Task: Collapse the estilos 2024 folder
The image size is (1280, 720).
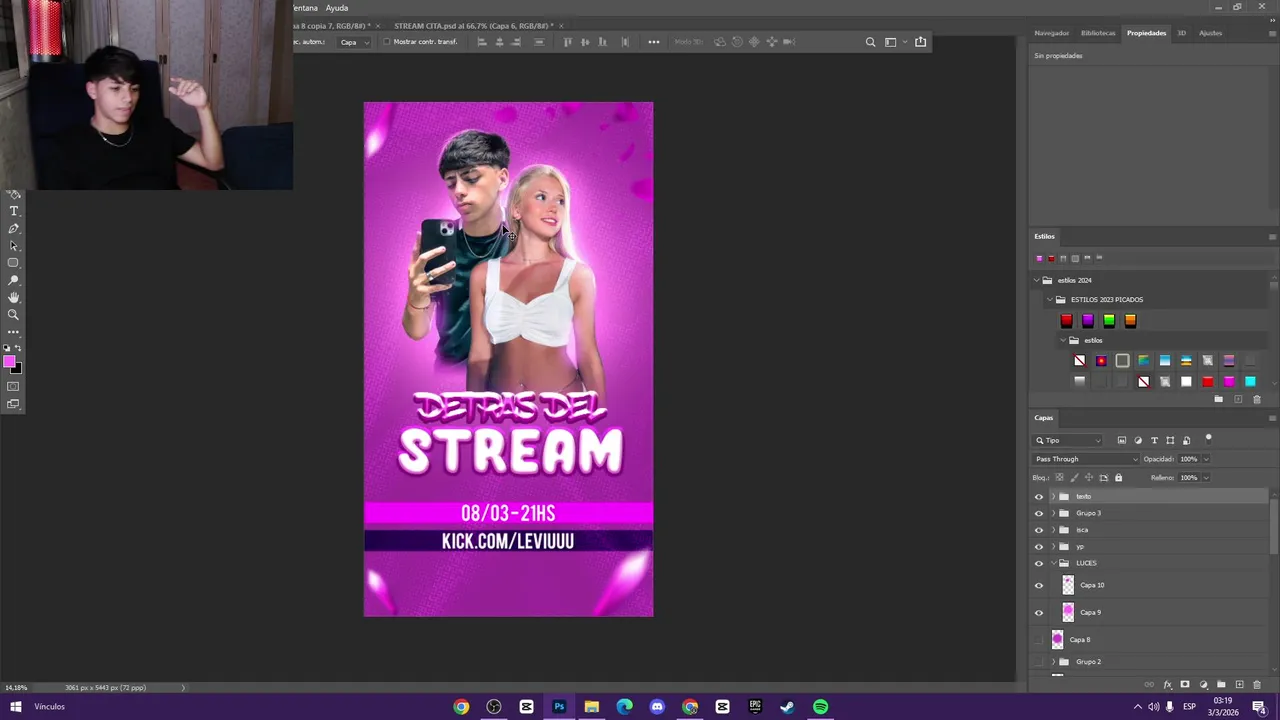Action: (x=1036, y=280)
